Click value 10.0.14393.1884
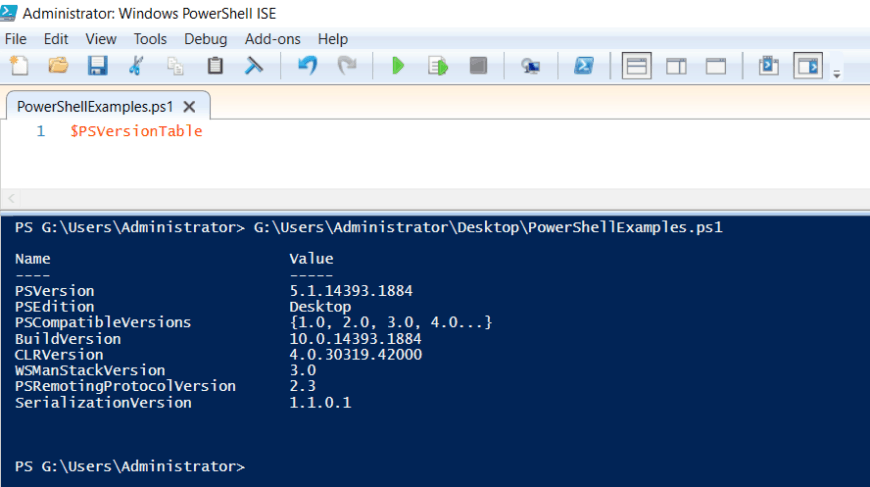The height and width of the screenshot is (487, 870). pyautogui.click(x=356, y=338)
